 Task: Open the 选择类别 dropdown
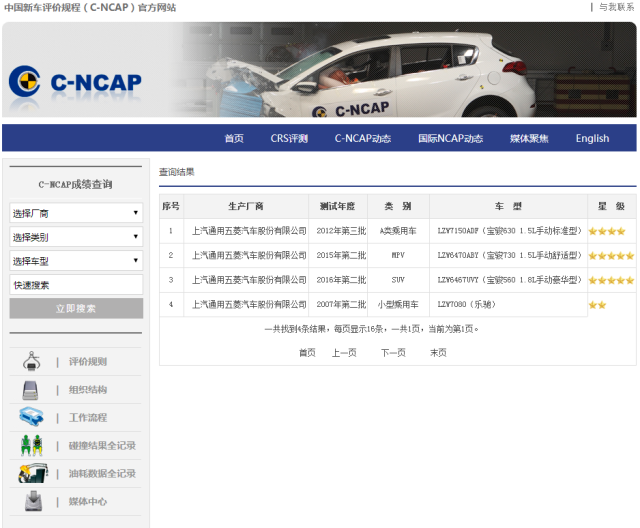point(76,237)
